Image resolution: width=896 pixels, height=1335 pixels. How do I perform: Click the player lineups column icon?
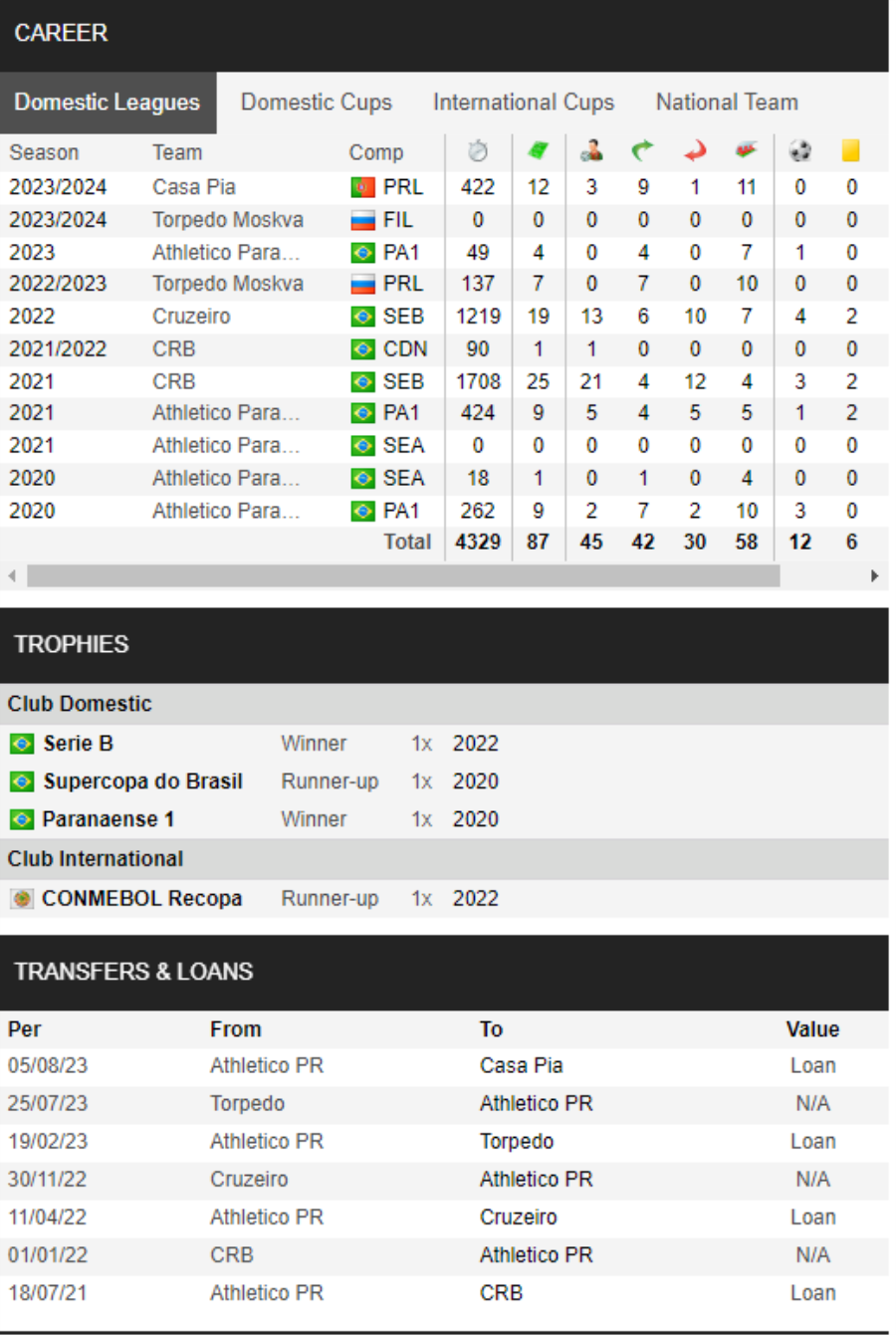point(591,151)
